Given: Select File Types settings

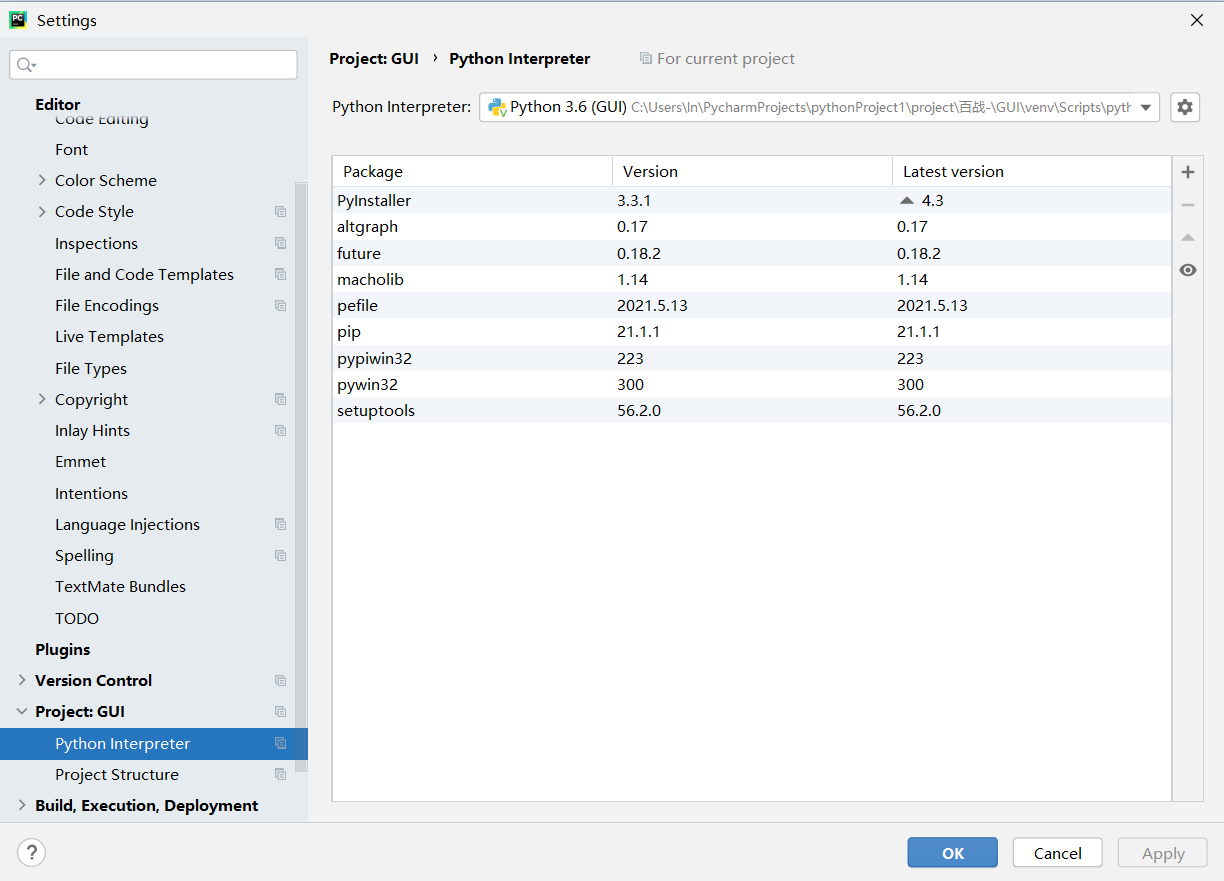Looking at the screenshot, I should coord(91,368).
